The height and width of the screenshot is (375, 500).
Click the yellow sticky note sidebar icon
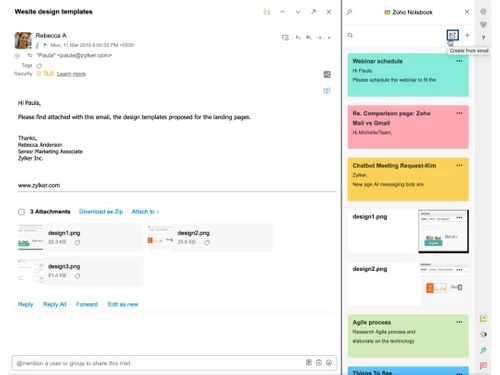pyautogui.click(x=483, y=318)
